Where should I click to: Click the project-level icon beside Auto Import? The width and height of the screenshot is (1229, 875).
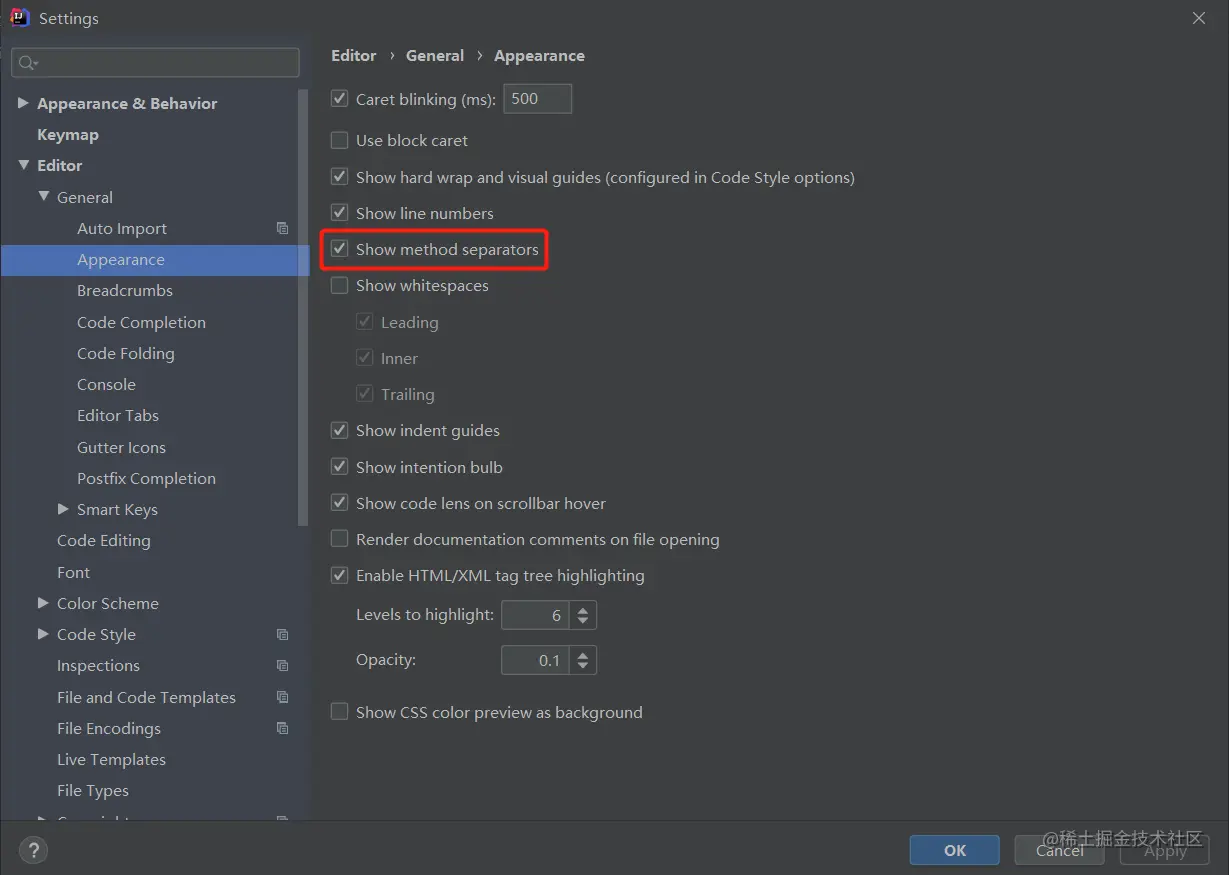282,228
